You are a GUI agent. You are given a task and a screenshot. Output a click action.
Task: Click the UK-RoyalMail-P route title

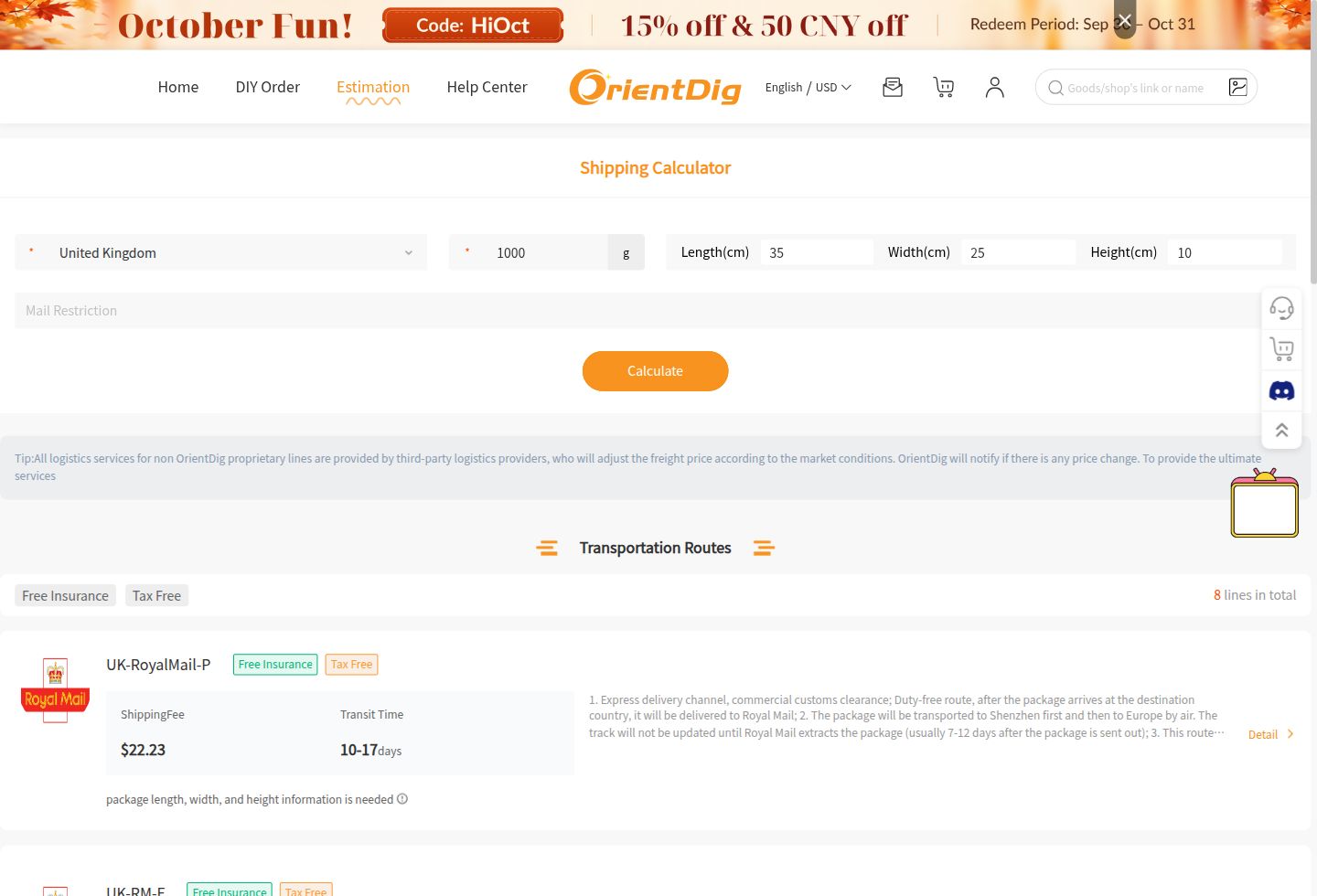pyautogui.click(x=158, y=665)
